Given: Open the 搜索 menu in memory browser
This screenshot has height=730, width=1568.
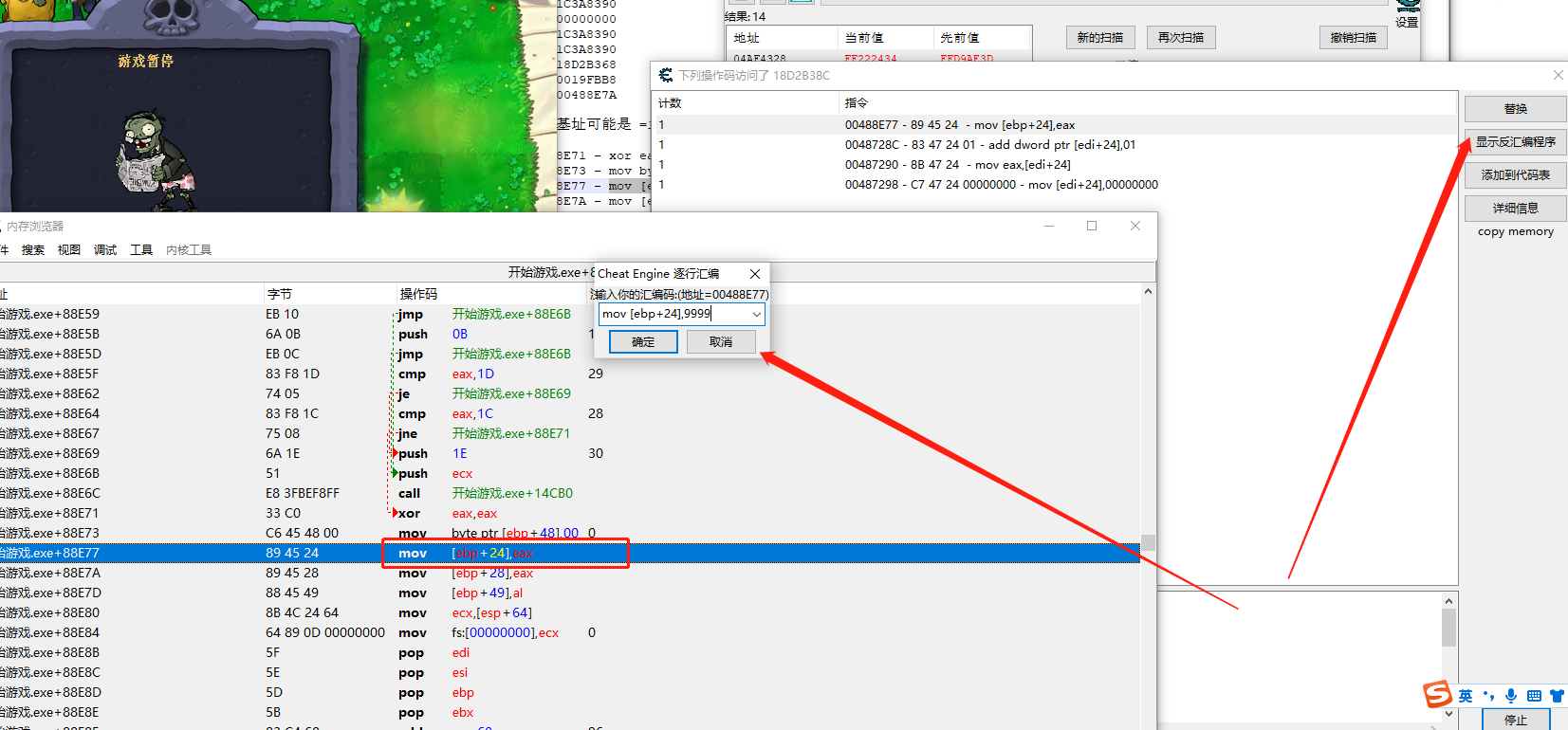Looking at the screenshot, I should 33,250.
